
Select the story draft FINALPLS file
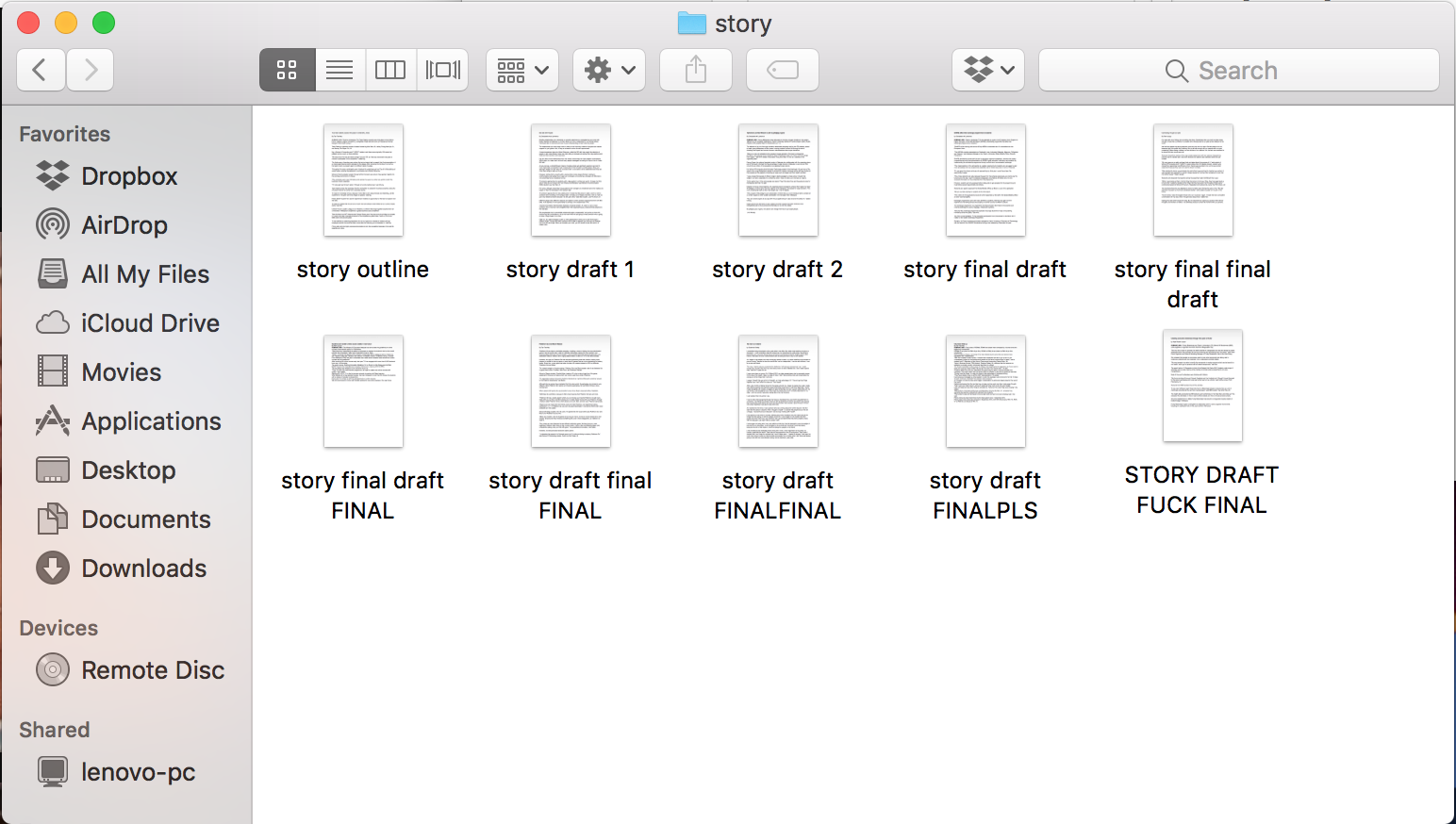click(985, 392)
